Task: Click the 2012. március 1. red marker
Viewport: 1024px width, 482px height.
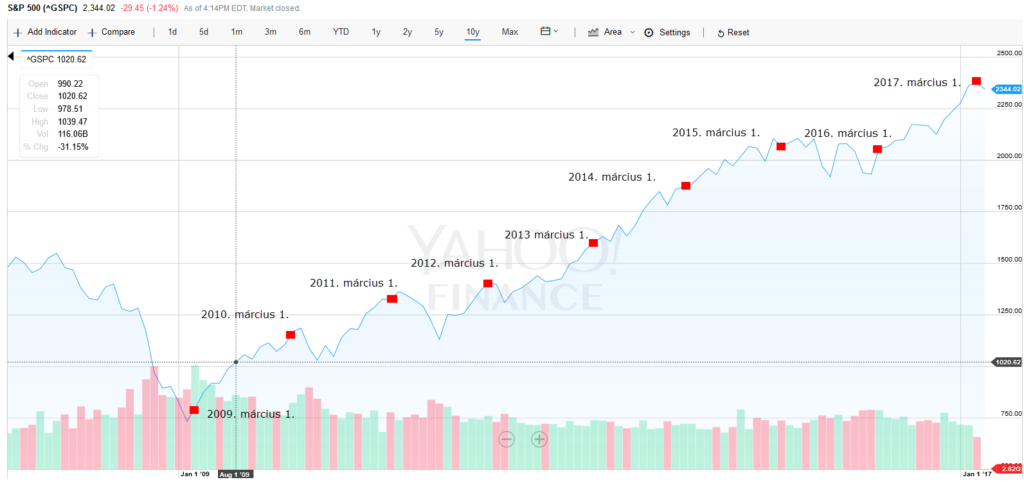Action: pos(488,283)
